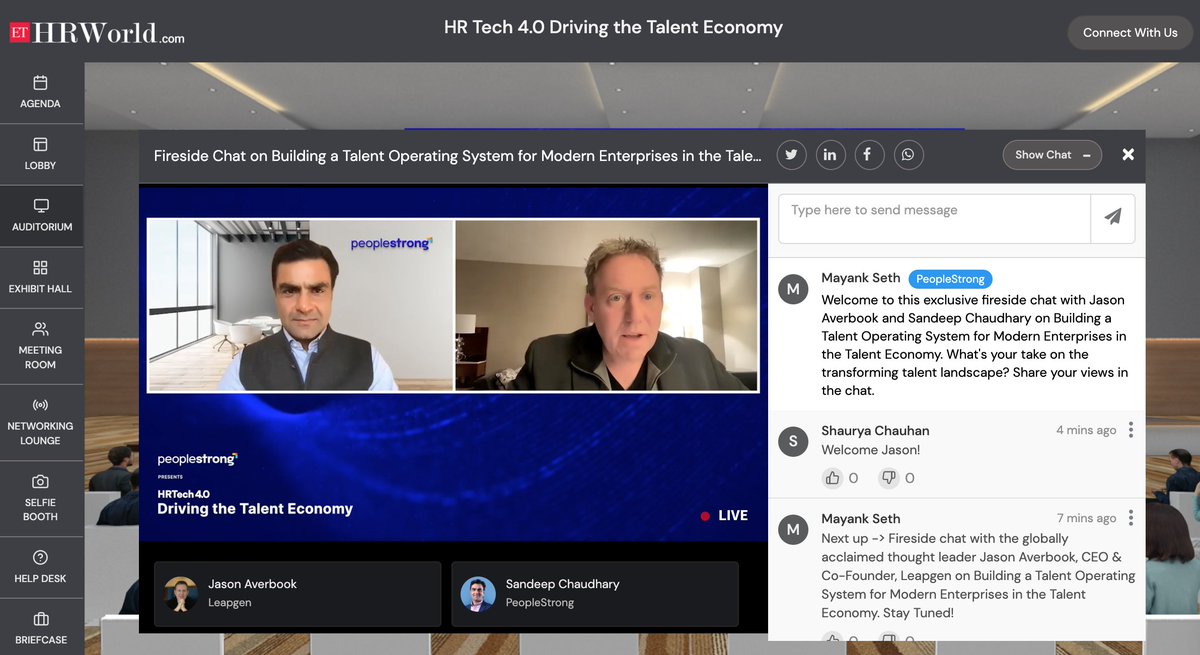The image size is (1200, 655).
Task: Open the Auditorium section
Action: (41, 216)
